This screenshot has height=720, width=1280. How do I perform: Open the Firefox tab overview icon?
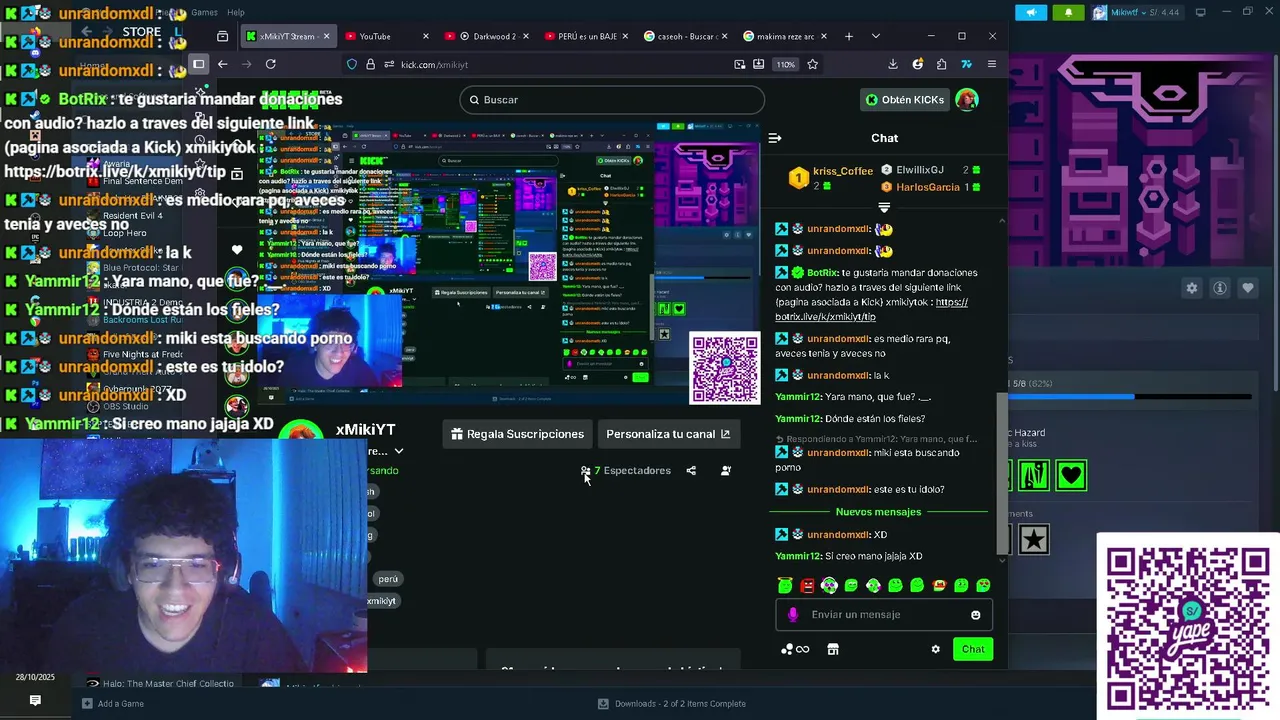(222, 36)
